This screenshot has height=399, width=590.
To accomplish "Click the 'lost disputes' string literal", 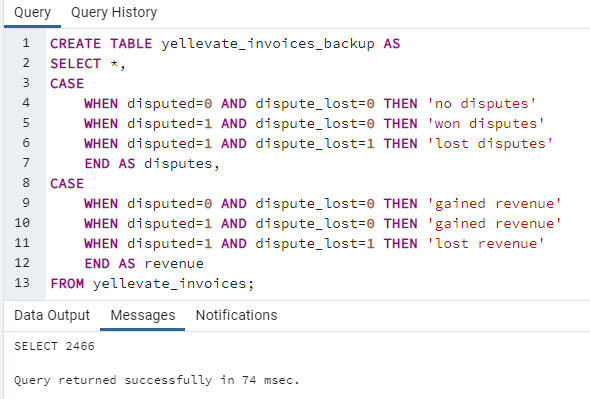I will [x=490, y=143].
